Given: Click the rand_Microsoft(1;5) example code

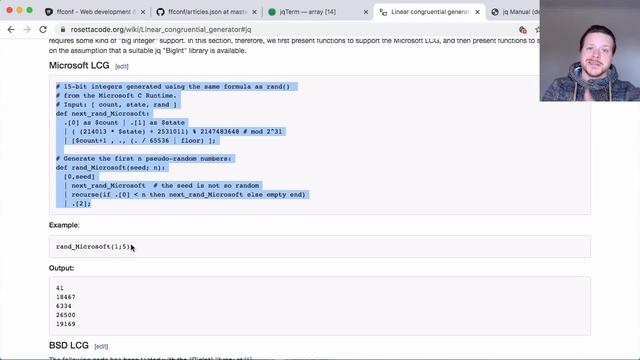Looking at the screenshot, I should click(93, 247).
